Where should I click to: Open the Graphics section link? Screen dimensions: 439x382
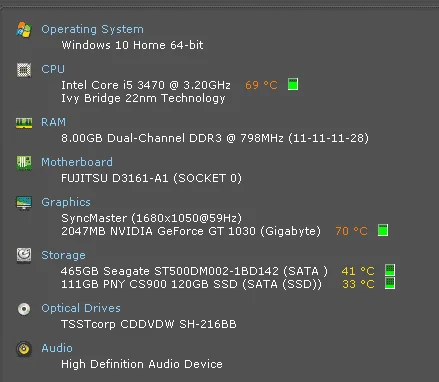coord(66,202)
